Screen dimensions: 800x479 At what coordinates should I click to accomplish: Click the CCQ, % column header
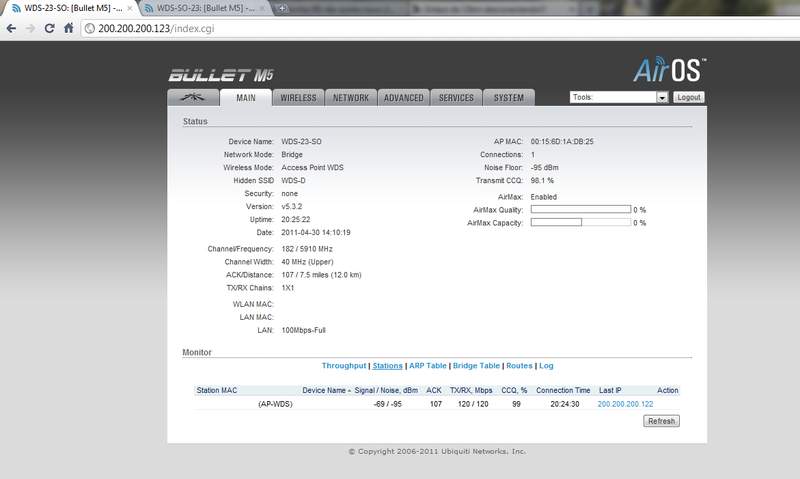click(x=514, y=390)
